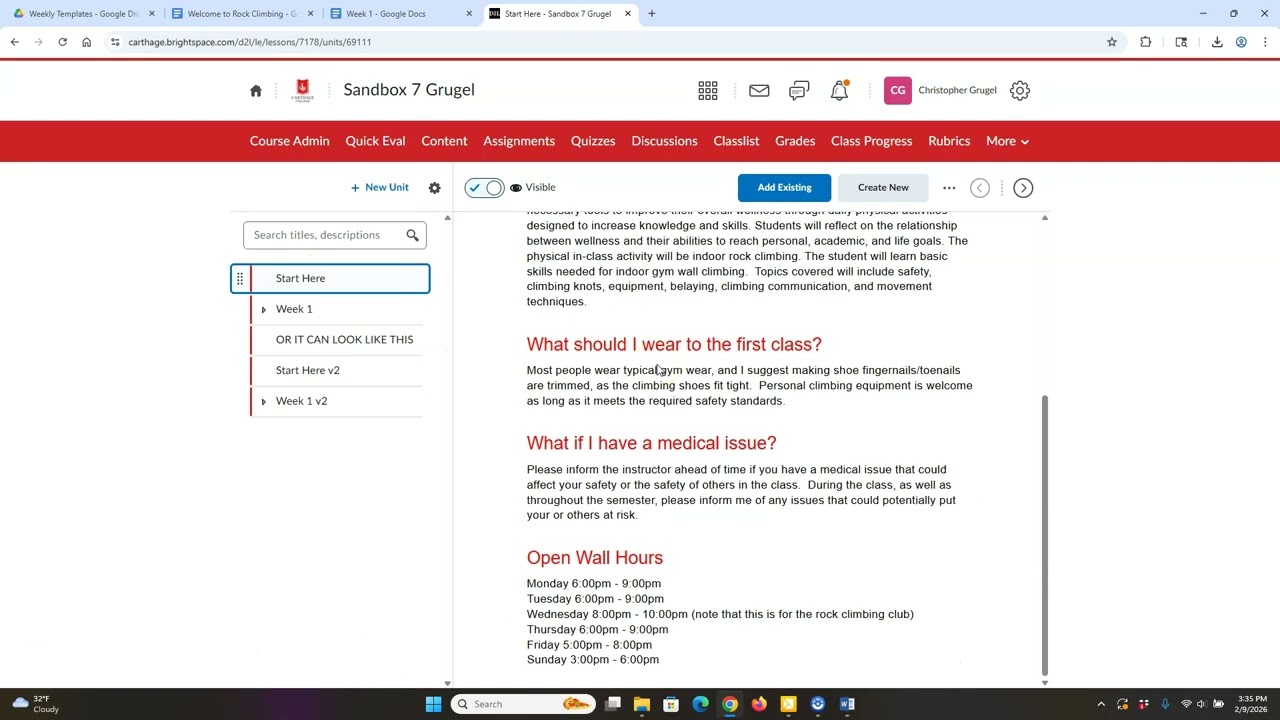
Task: Click the Windows taskbar search box
Action: [x=523, y=704]
